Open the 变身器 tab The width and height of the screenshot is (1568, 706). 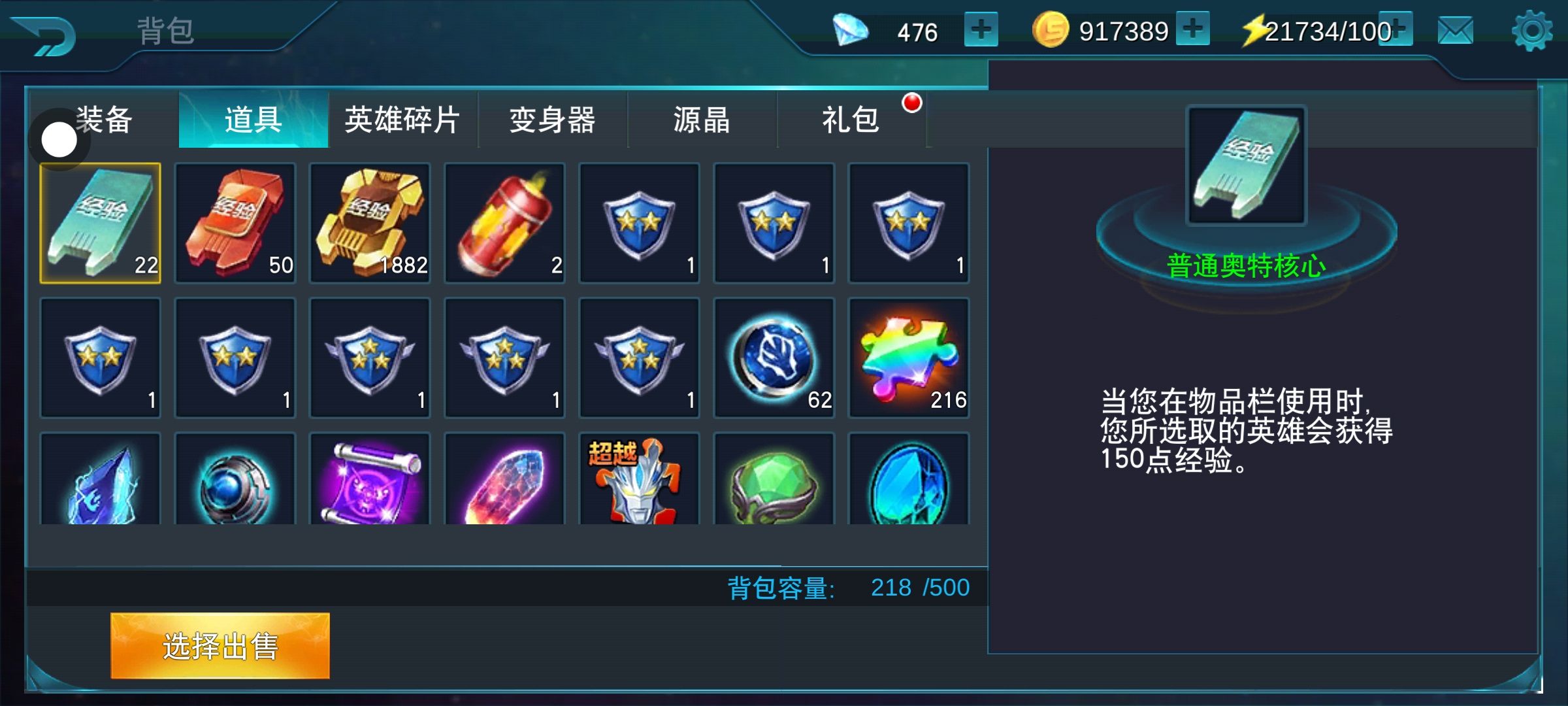(x=553, y=120)
